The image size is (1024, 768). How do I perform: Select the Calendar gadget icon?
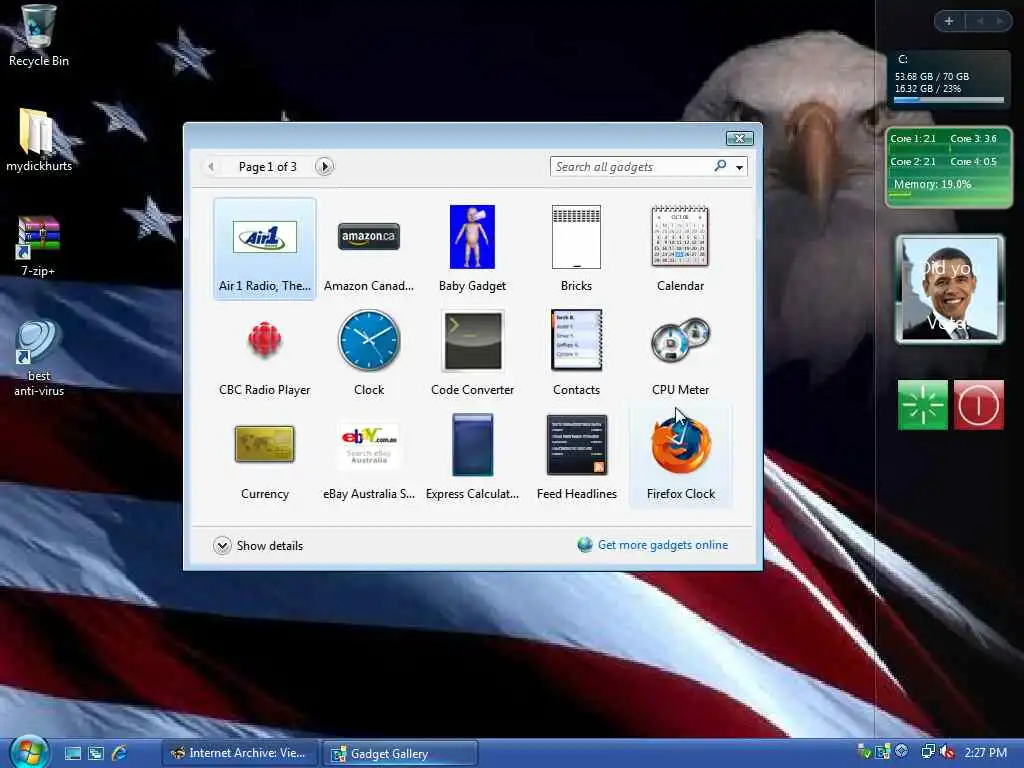pyautogui.click(x=680, y=235)
